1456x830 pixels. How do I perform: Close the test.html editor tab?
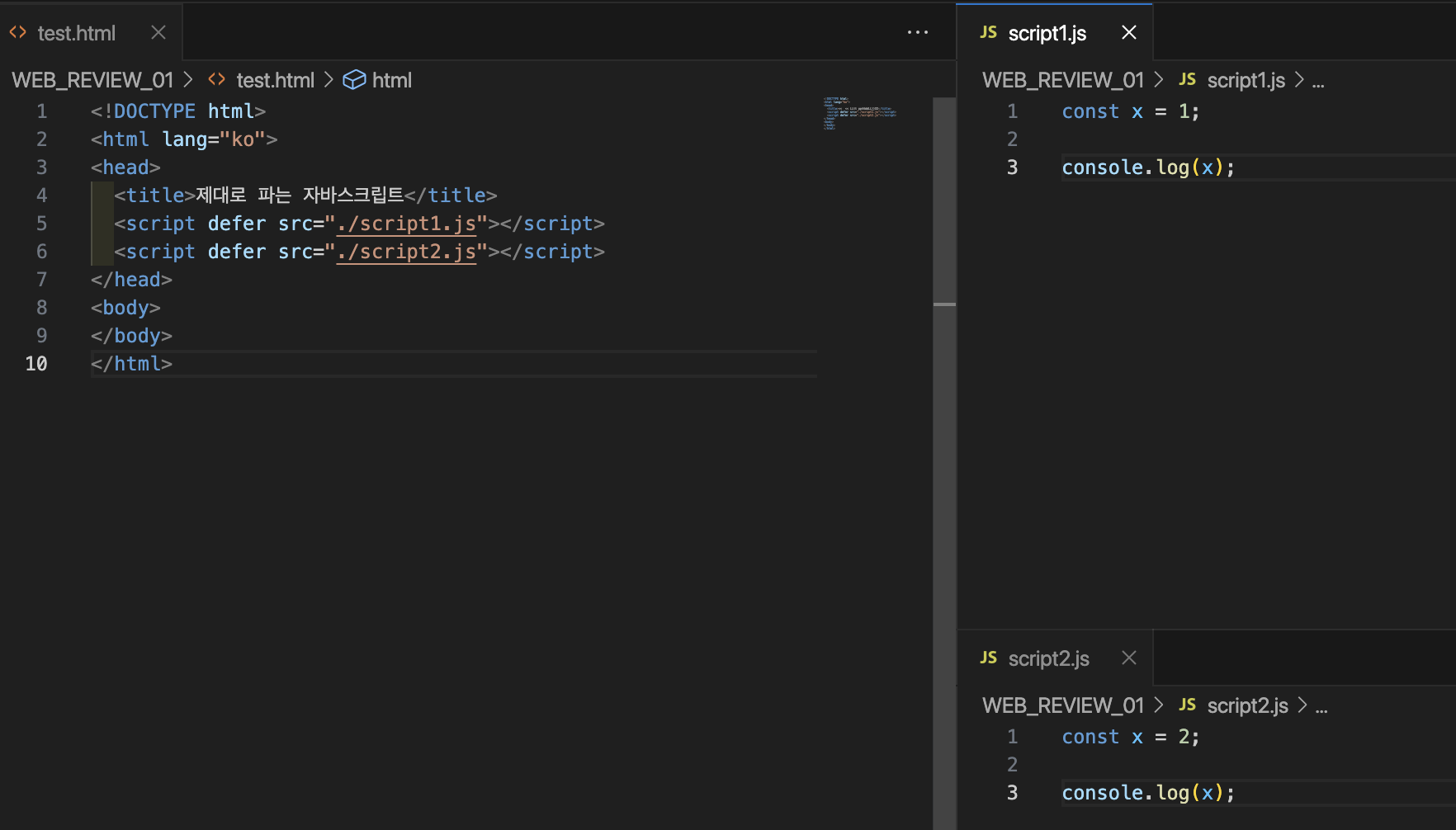pyautogui.click(x=158, y=33)
